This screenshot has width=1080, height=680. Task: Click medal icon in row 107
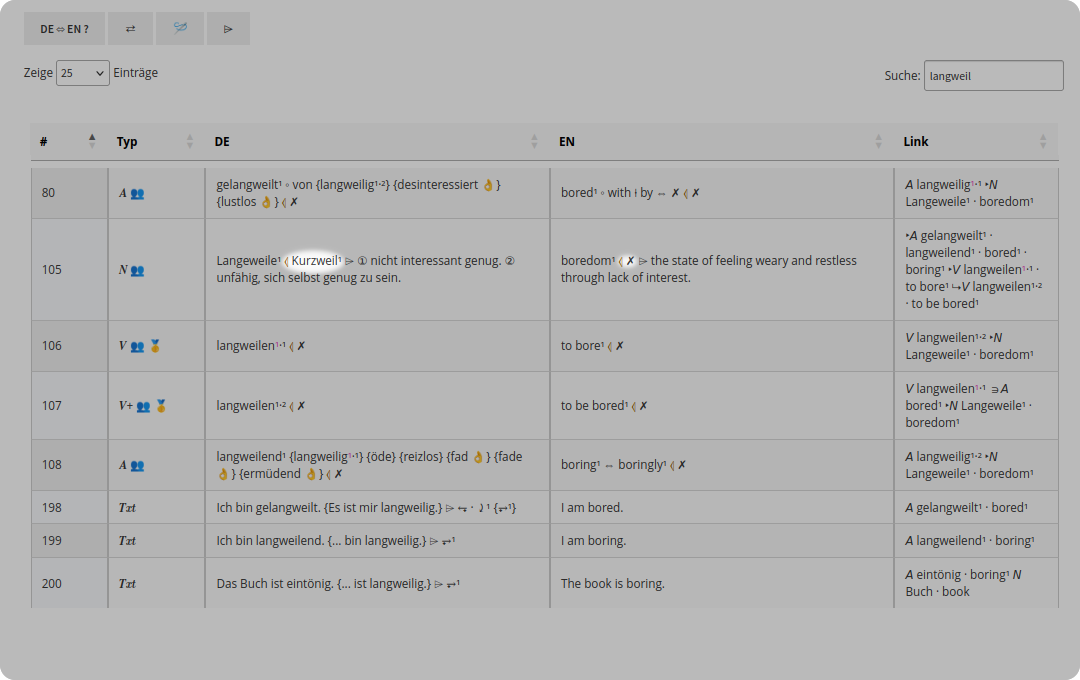click(161, 406)
